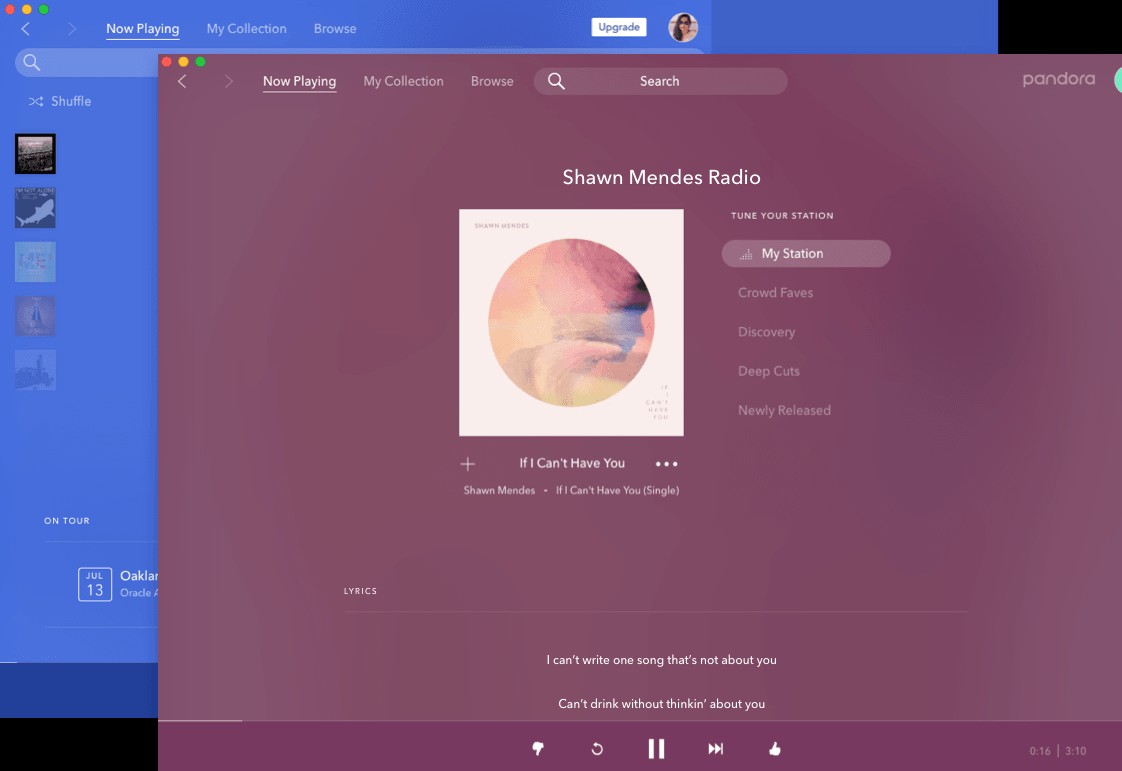
Task: Open the third album thumbnail below the shark cover
Action: 35,262
